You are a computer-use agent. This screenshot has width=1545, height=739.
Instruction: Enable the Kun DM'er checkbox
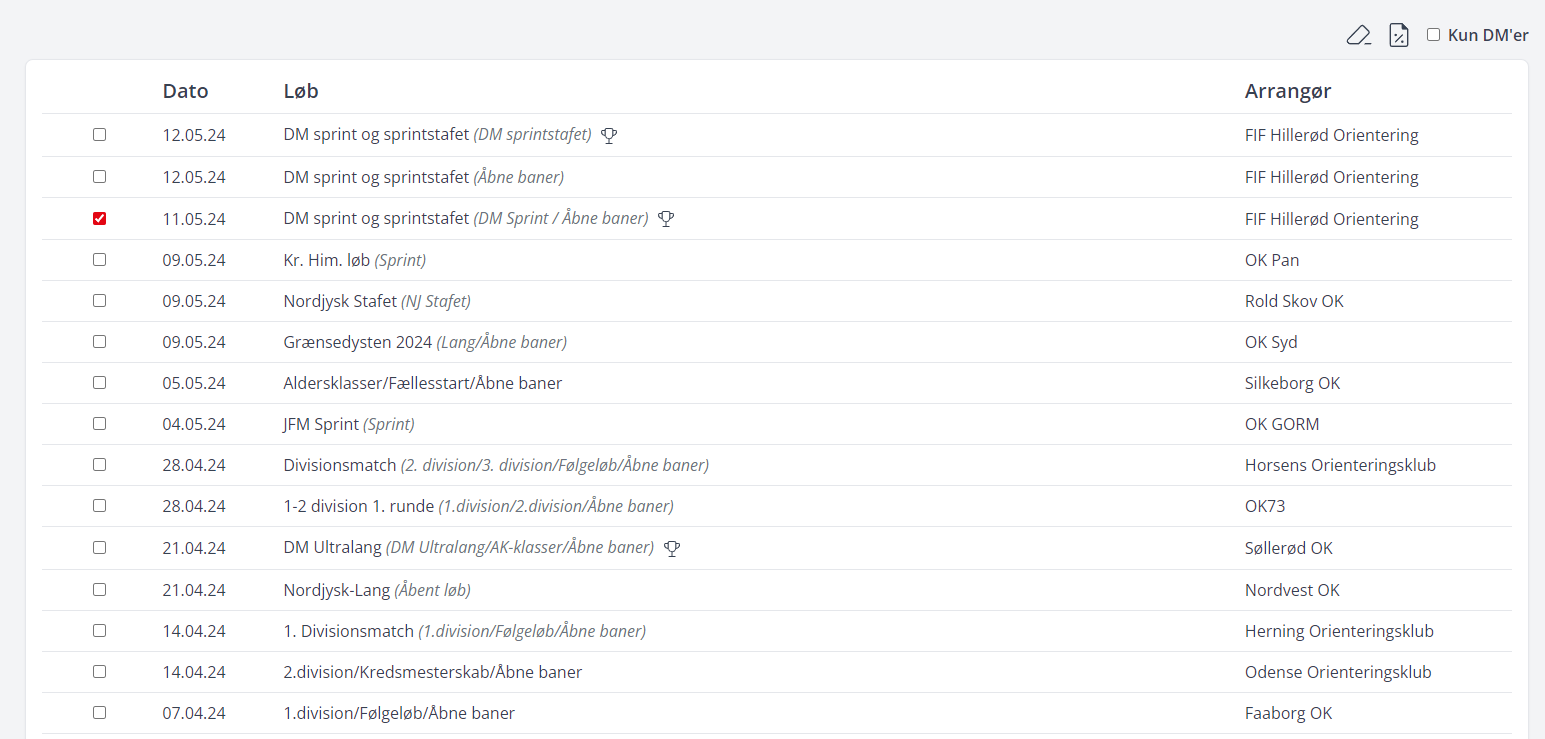1433,35
